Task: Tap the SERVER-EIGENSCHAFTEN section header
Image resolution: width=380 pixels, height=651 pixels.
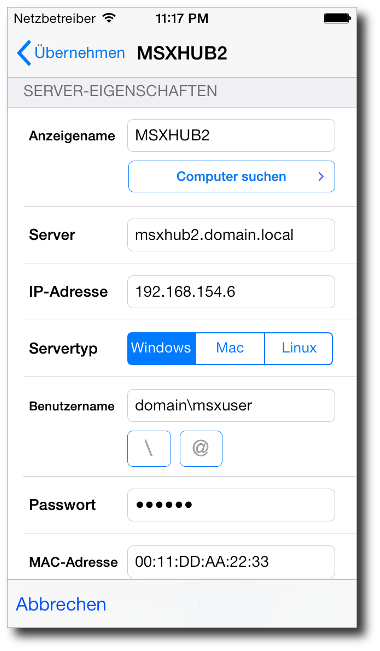Action: coord(120,91)
